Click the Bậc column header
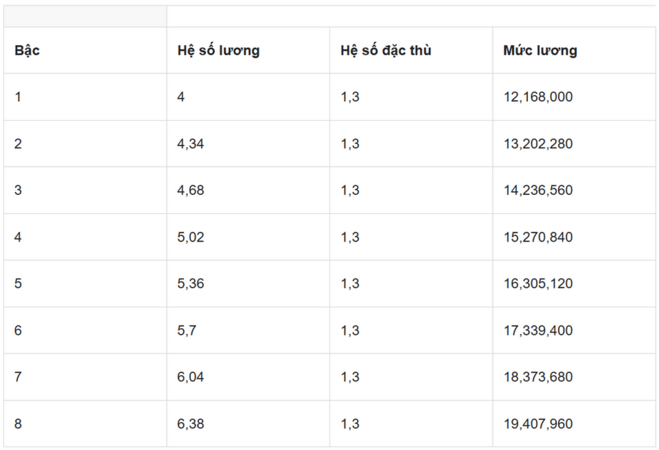Image resolution: width=659 pixels, height=450 pixels. click(x=85, y=50)
